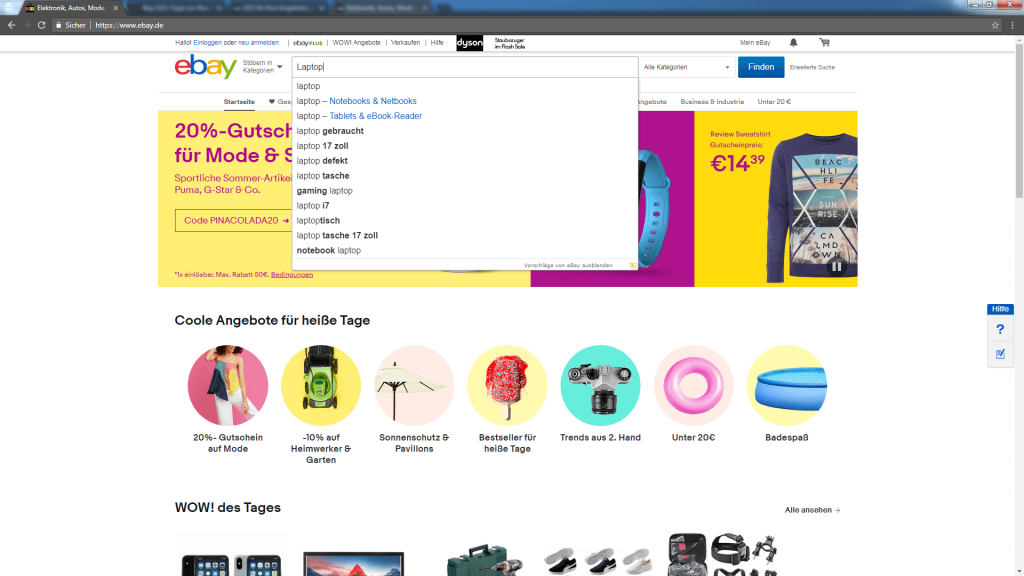Click the page vertical scrollbar
This screenshot has height=576, width=1024.
[x=1019, y=118]
